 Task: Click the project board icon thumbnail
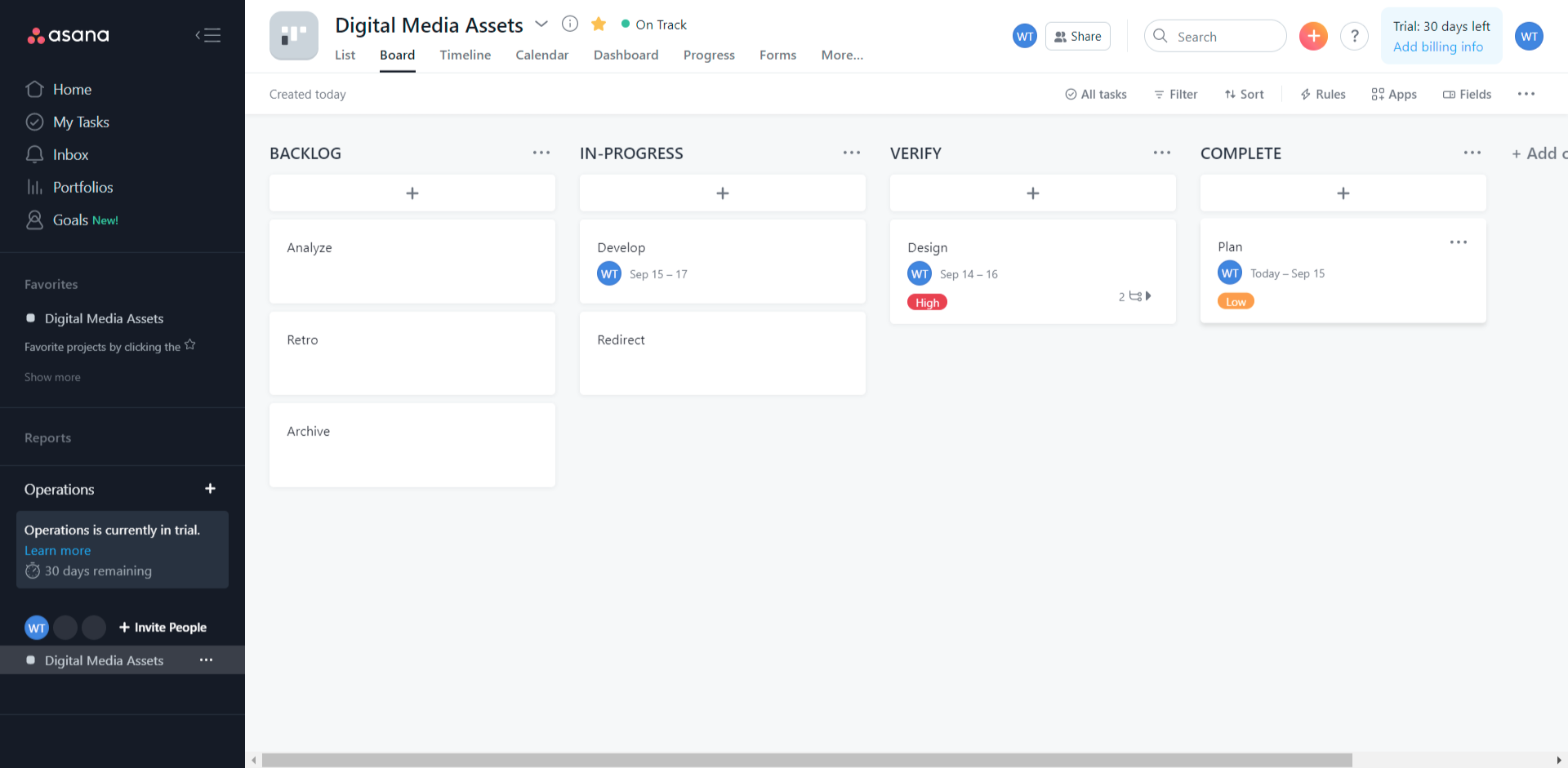click(x=294, y=36)
